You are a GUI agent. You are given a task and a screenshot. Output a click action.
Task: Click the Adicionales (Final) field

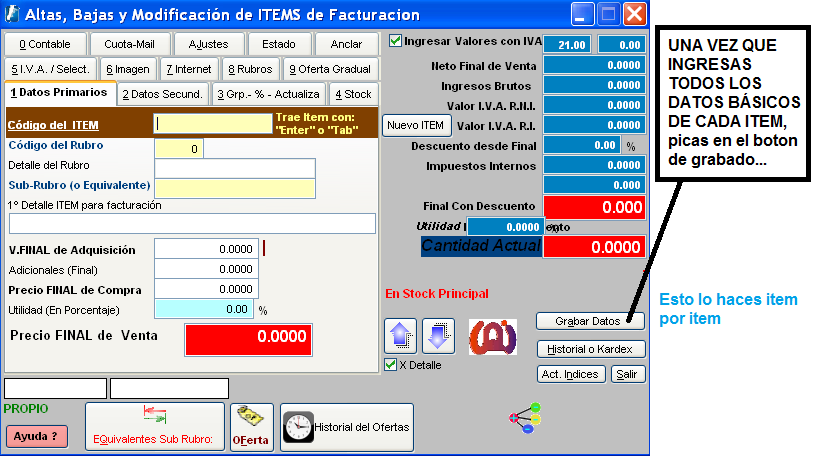pyautogui.click(x=206, y=269)
